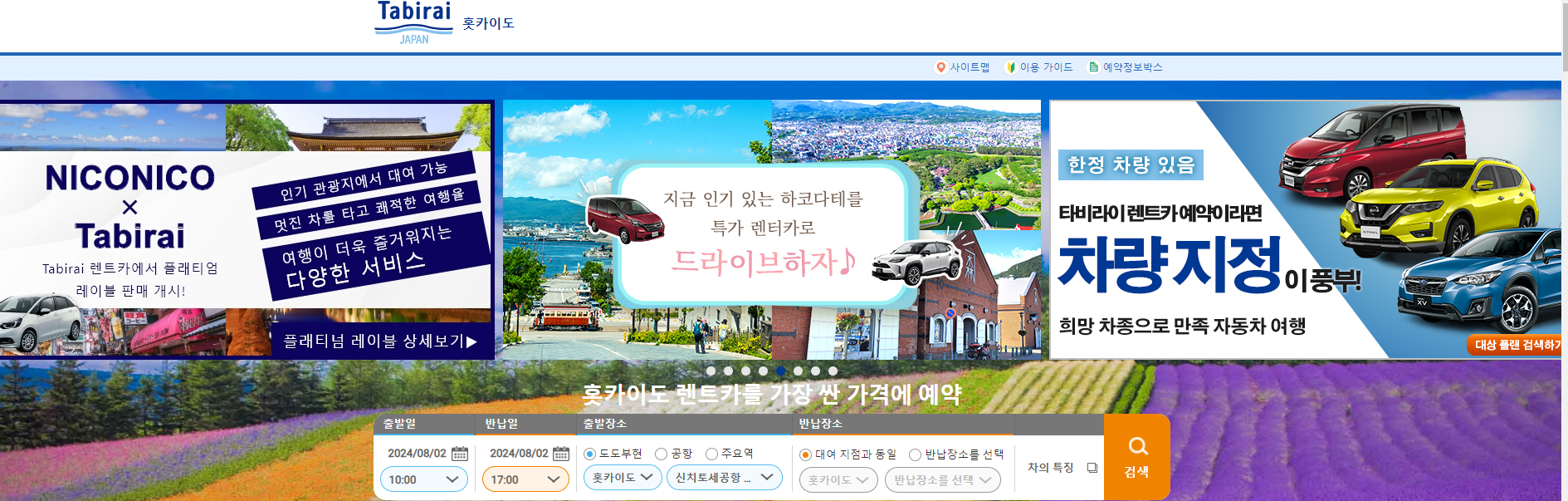Image resolution: width=1568 pixels, height=501 pixels.
Task: Click the 홋카이도 렌트카를 가장 싼 가격에 예약 heading
Action: pos(771,394)
